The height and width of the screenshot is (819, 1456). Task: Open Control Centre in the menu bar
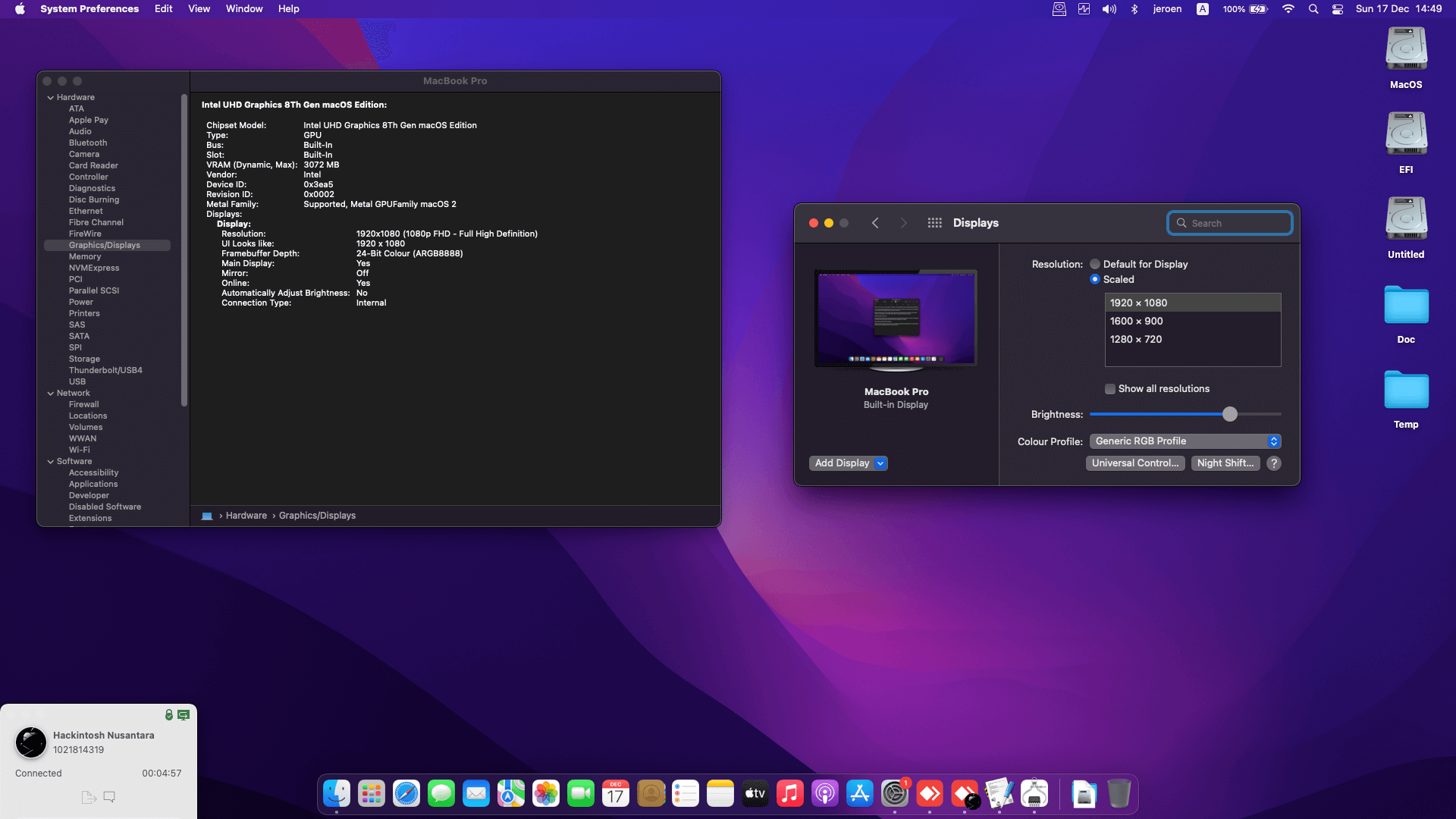click(x=1338, y=9)
